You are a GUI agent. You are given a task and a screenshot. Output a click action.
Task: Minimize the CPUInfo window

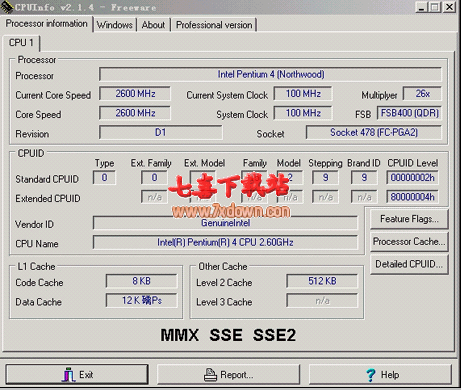point(421,7)
